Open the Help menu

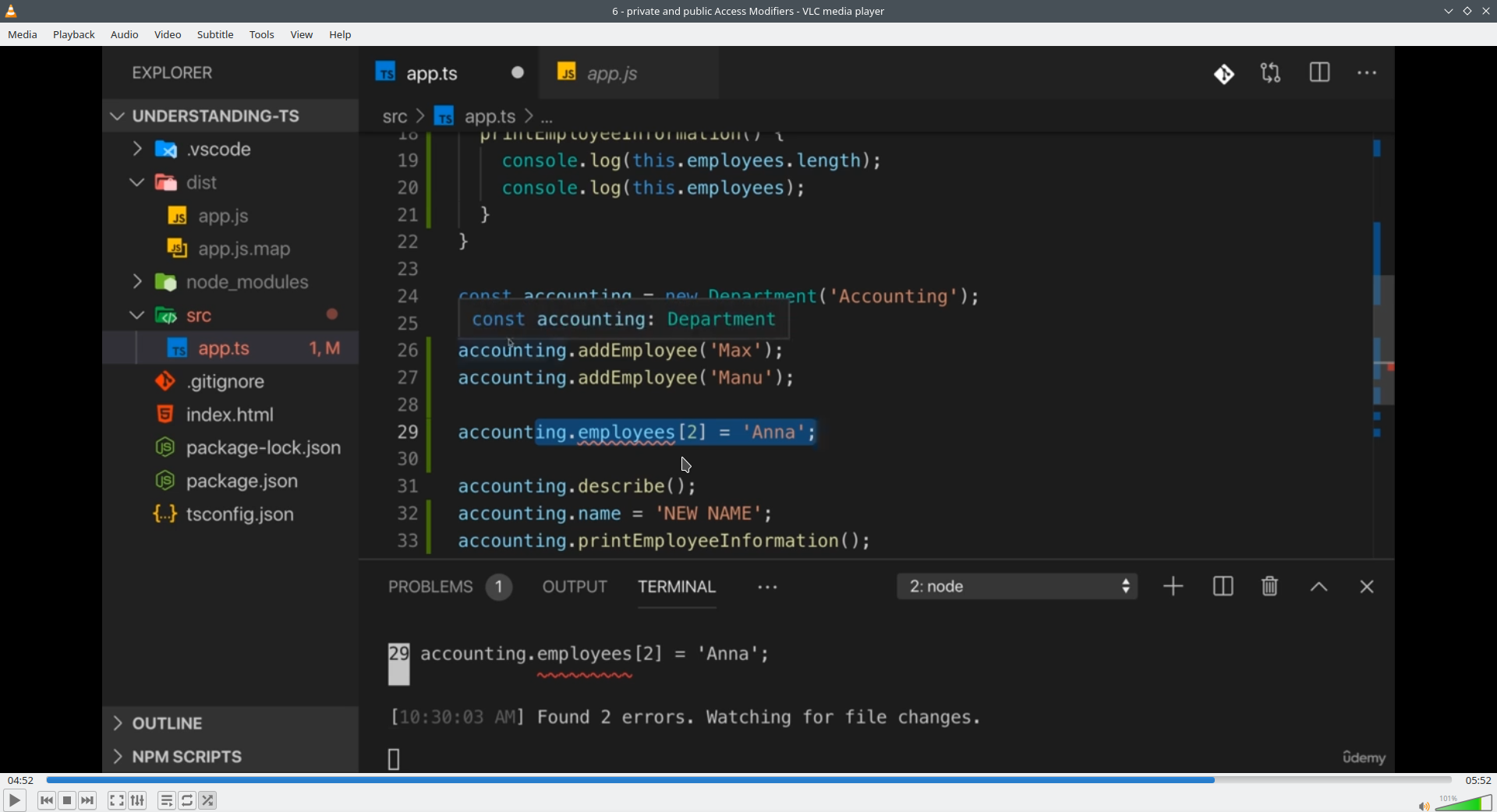(341, 35)
